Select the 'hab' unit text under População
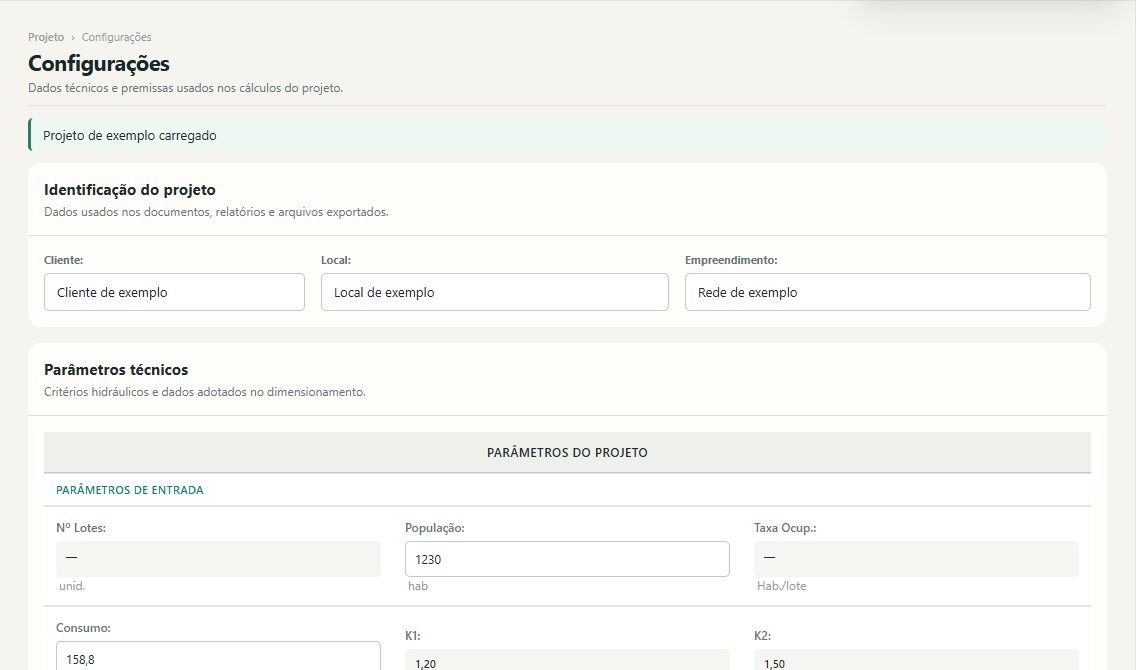Screen dimensions: 1136x670 pyautogui.click(x=418, y=586)
